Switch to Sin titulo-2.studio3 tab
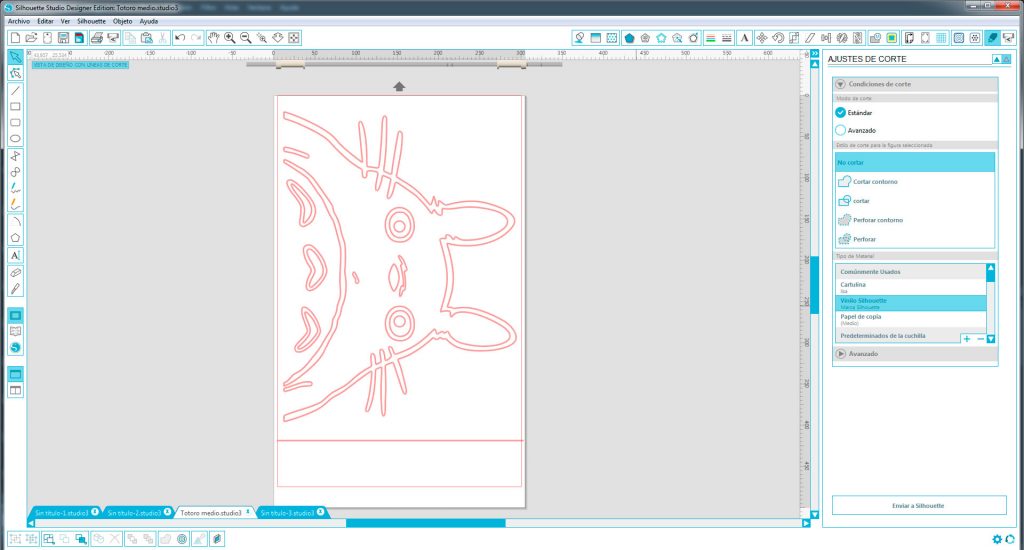The image size is (1024, 550). pyautogui.click(x=134, y=513)
